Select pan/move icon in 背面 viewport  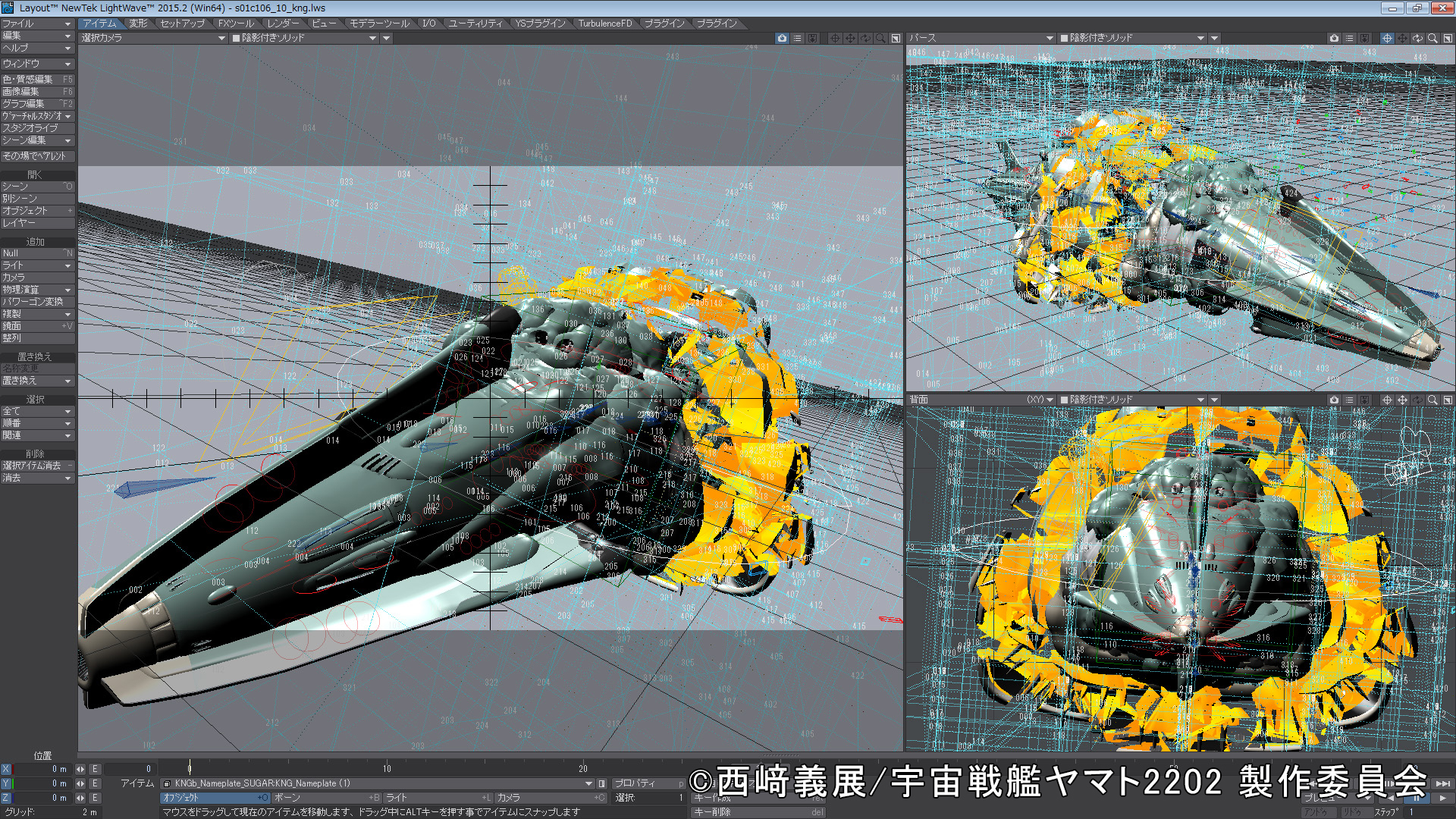point(1402,400)
